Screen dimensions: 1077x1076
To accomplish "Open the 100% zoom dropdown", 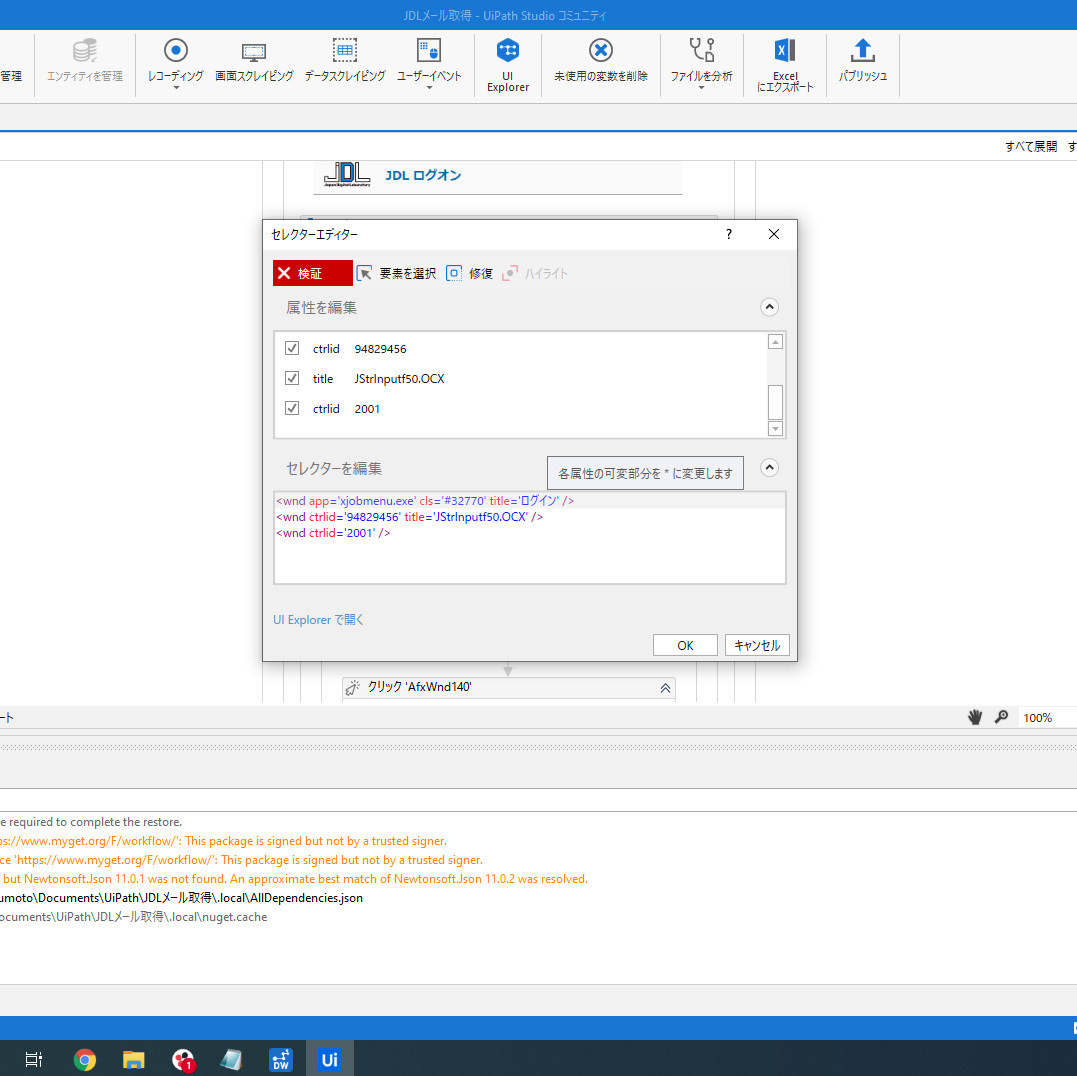I will (1045, 718).
